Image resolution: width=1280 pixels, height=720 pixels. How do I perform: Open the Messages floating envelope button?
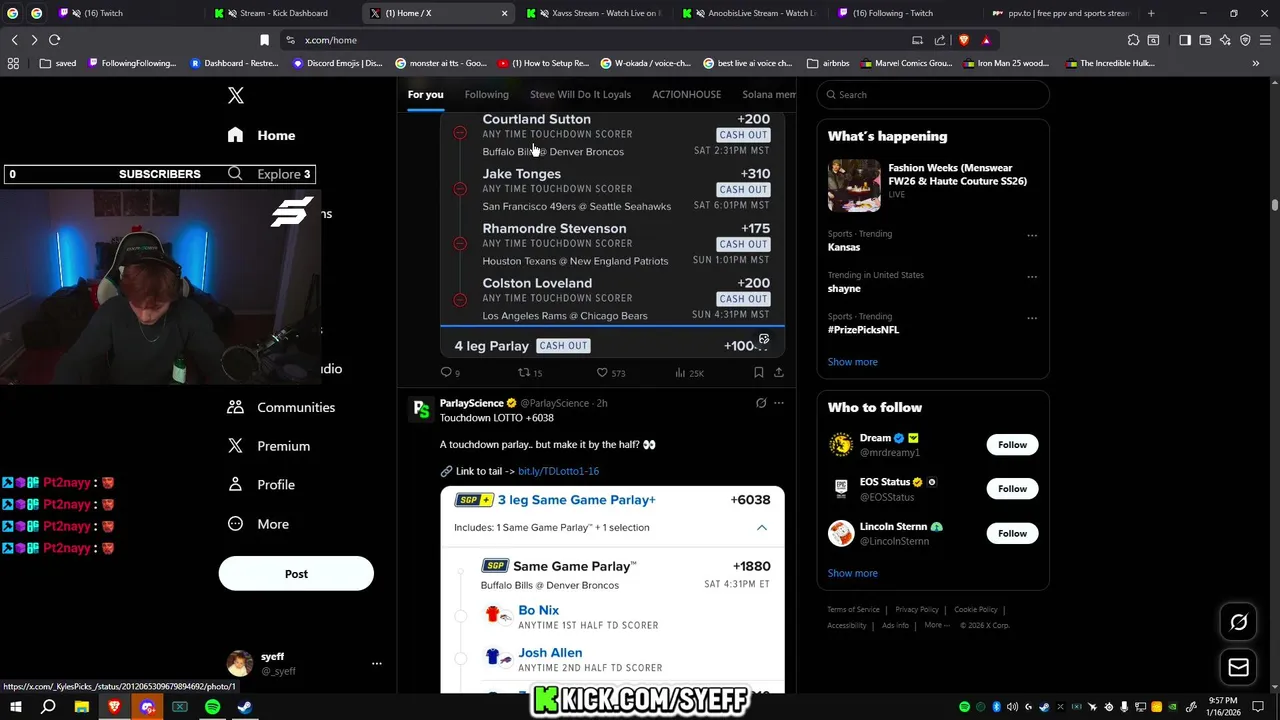click(x=1238, y=668)
